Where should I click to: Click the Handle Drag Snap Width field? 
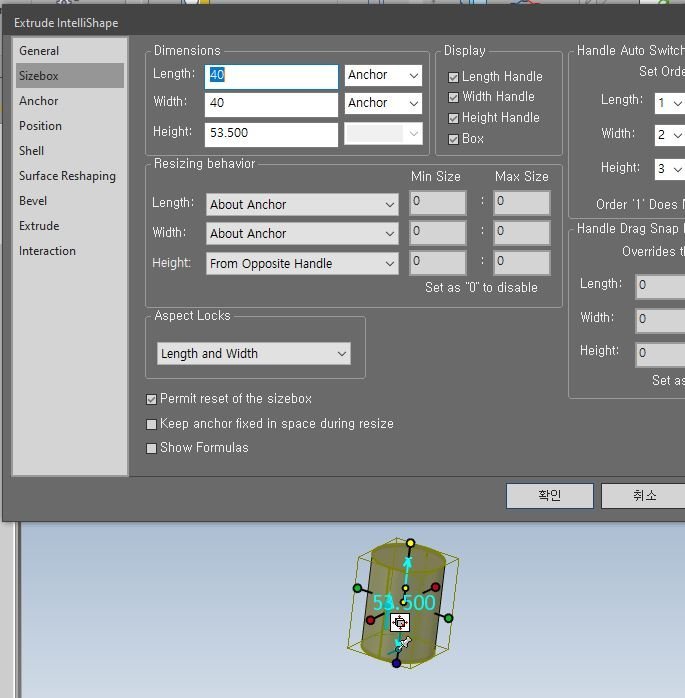(x=660, y=321)
